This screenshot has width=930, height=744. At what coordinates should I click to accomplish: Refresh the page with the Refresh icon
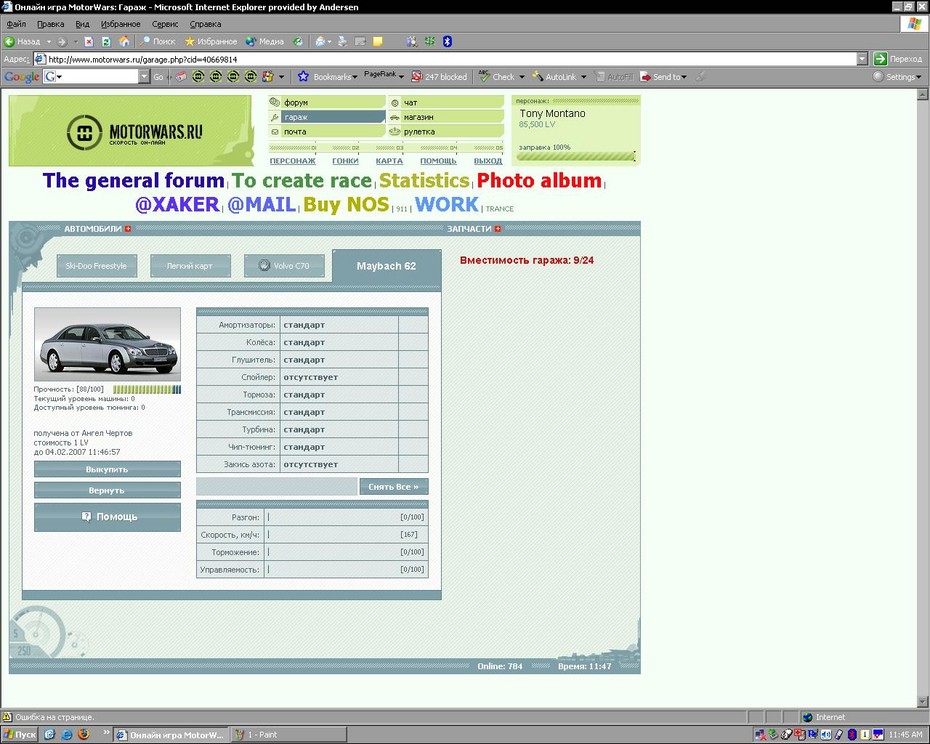pos(106,42)
